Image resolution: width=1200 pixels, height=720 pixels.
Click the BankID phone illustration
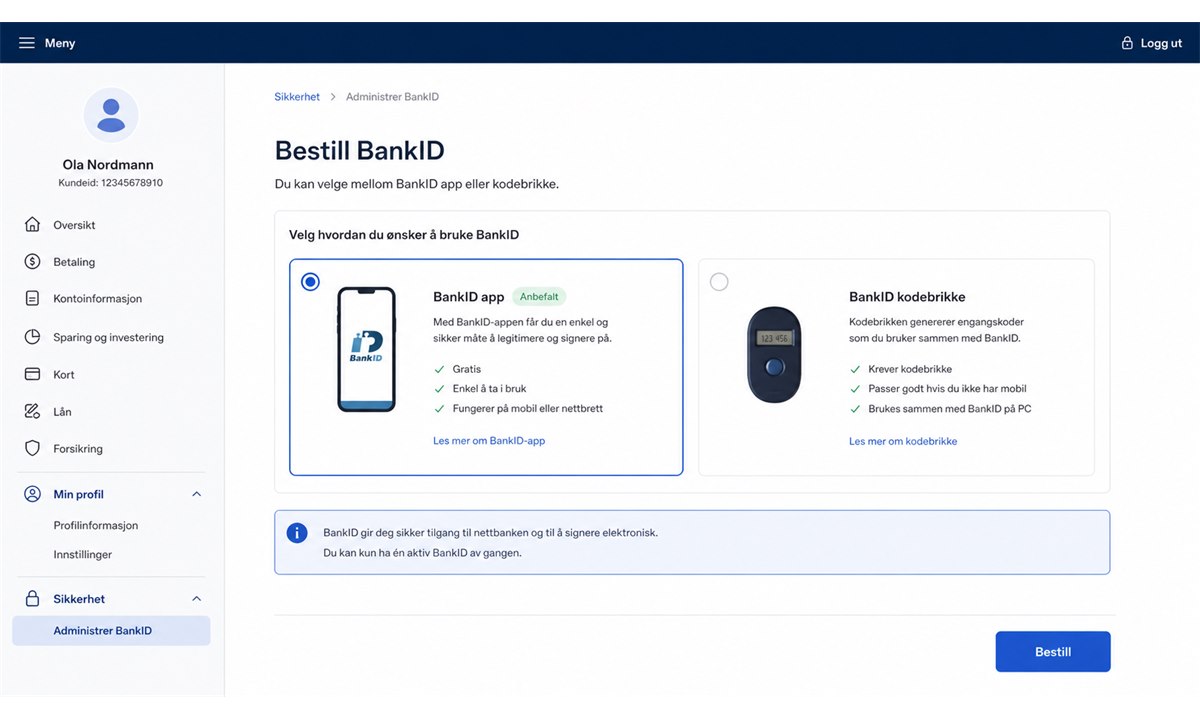click(366, 350)
